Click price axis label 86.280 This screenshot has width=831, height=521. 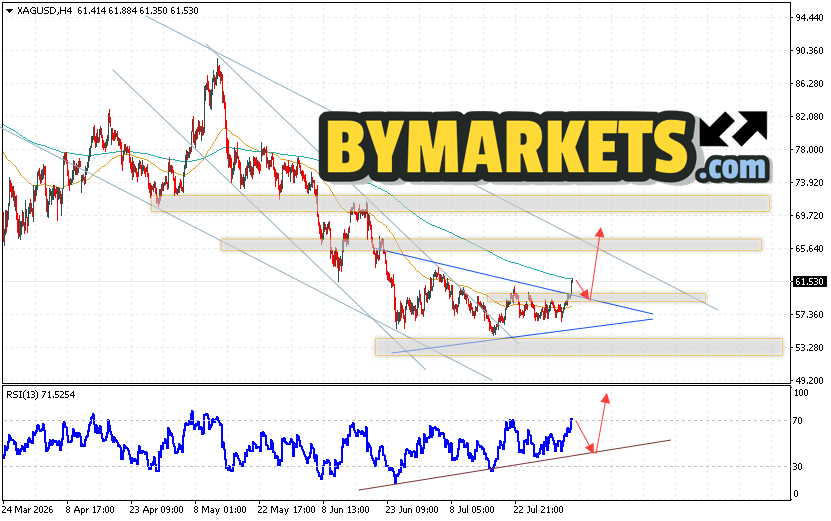click(809, 83)
